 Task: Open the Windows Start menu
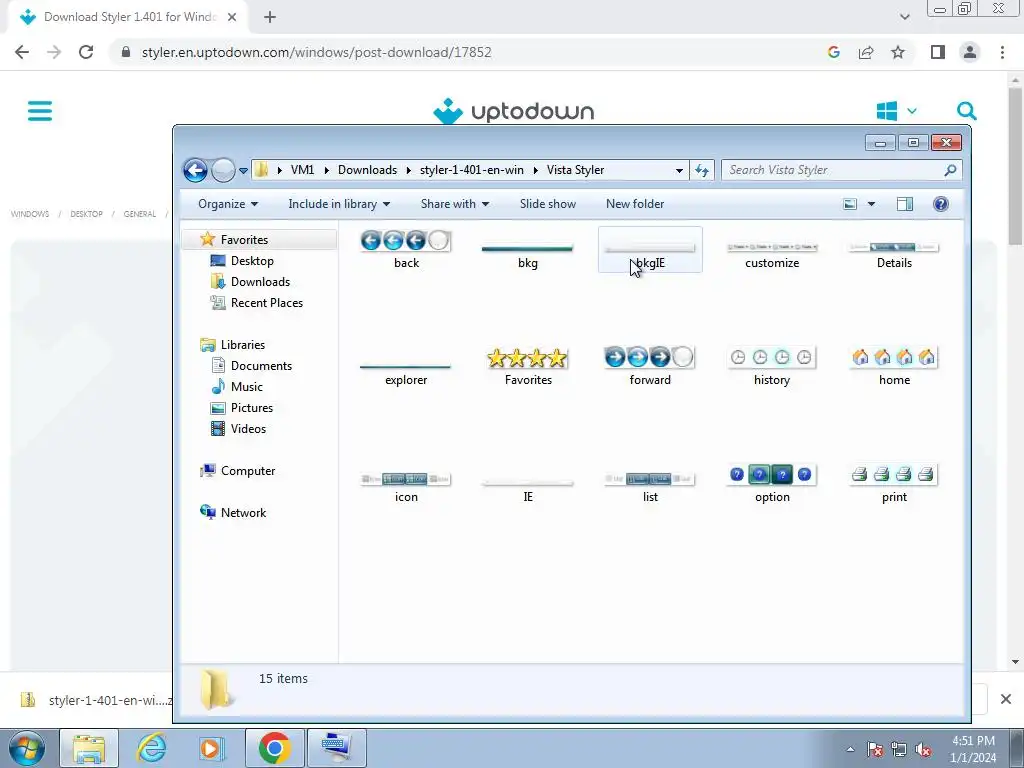click(x=26, y=748)
